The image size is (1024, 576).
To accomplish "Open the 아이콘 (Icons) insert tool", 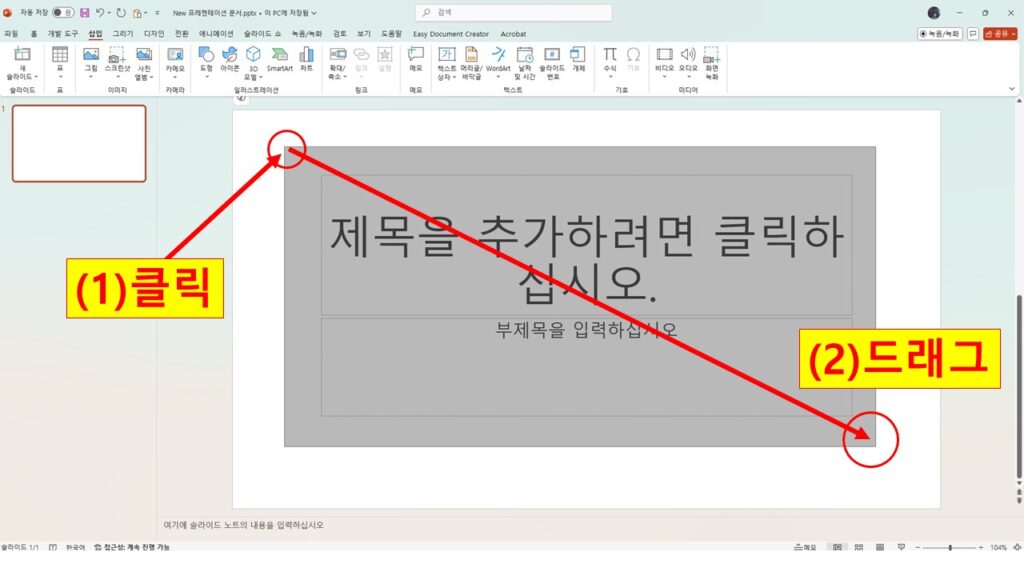I will [x=229, y=59].
